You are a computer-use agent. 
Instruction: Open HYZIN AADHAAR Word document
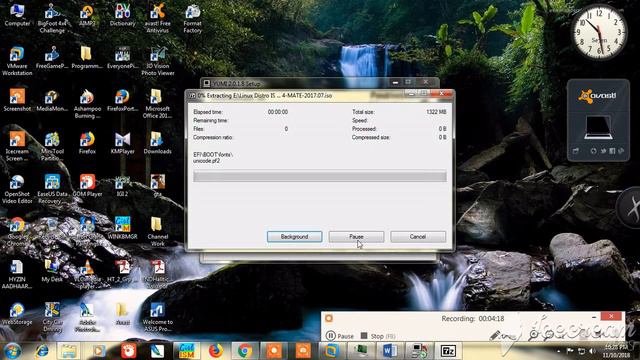pos(17,274)
